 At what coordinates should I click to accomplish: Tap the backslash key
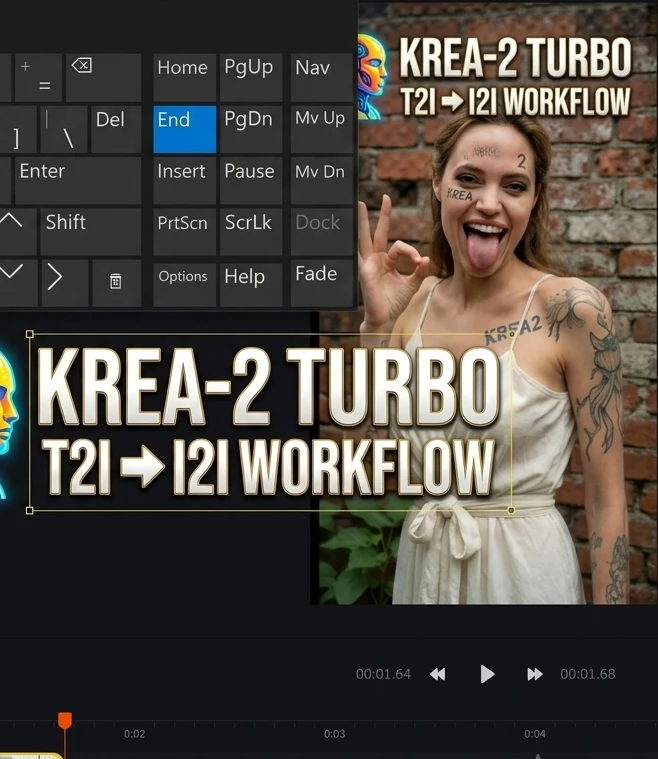[64, 129]
